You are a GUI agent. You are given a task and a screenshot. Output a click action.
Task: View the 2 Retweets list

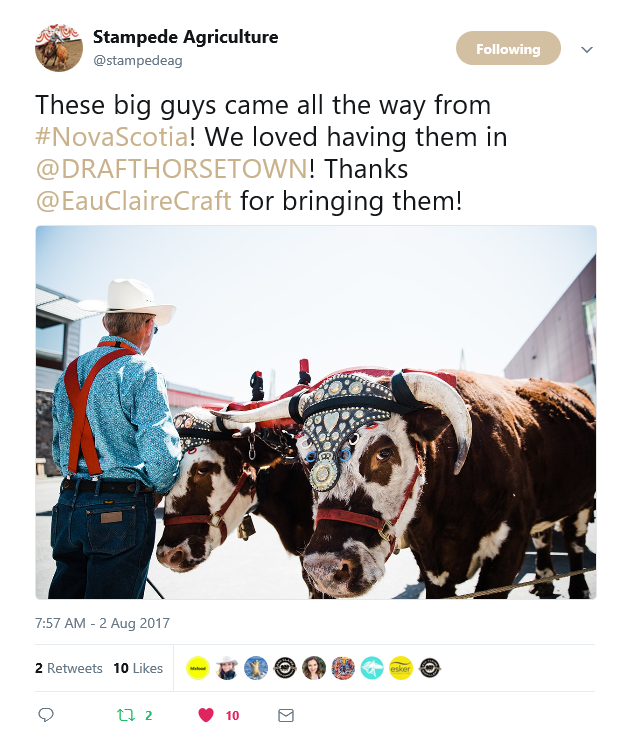pyautogui.click(x=69, y=668)
